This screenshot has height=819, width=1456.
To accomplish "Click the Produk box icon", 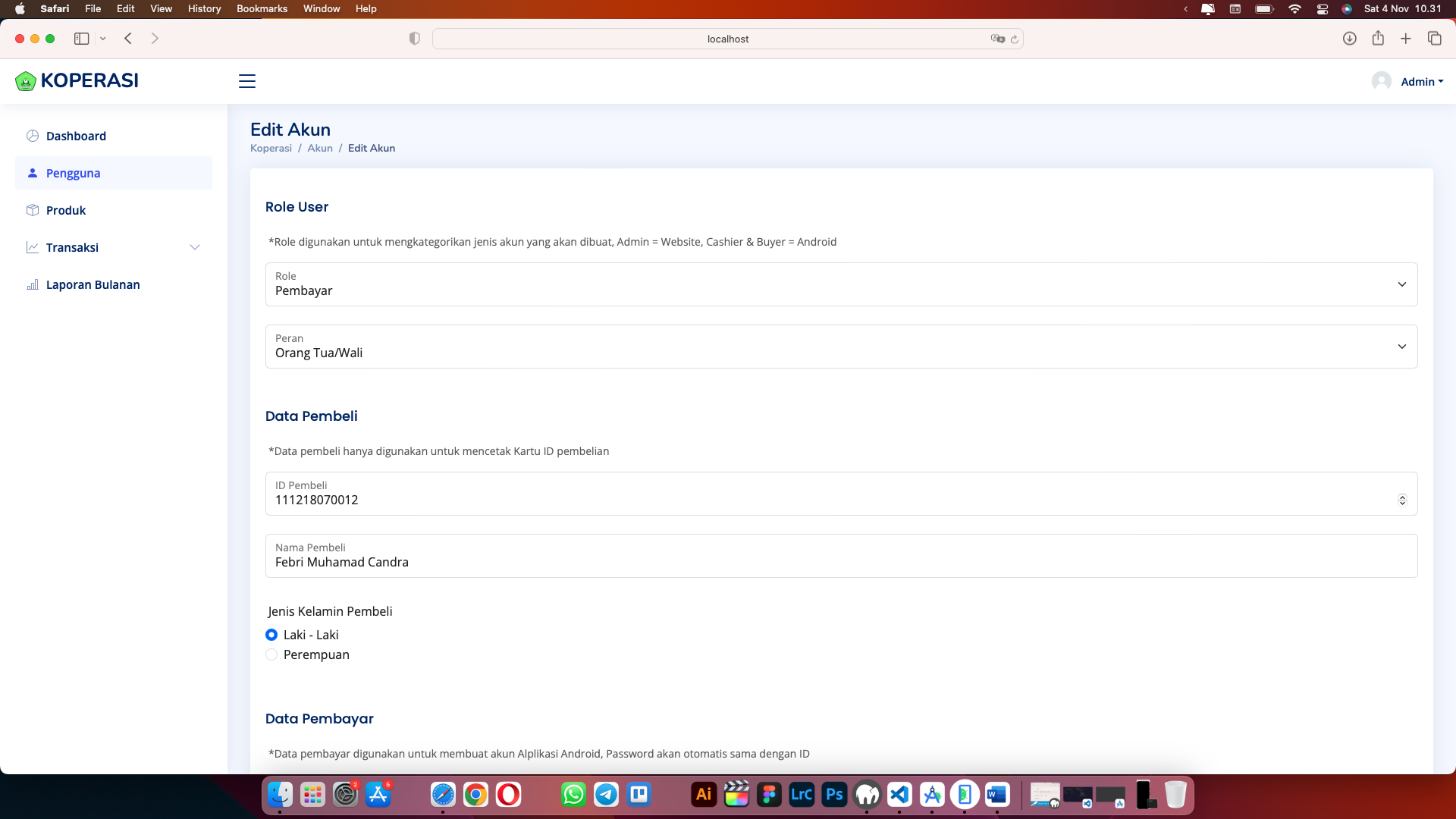I will [x=33, y=210].
